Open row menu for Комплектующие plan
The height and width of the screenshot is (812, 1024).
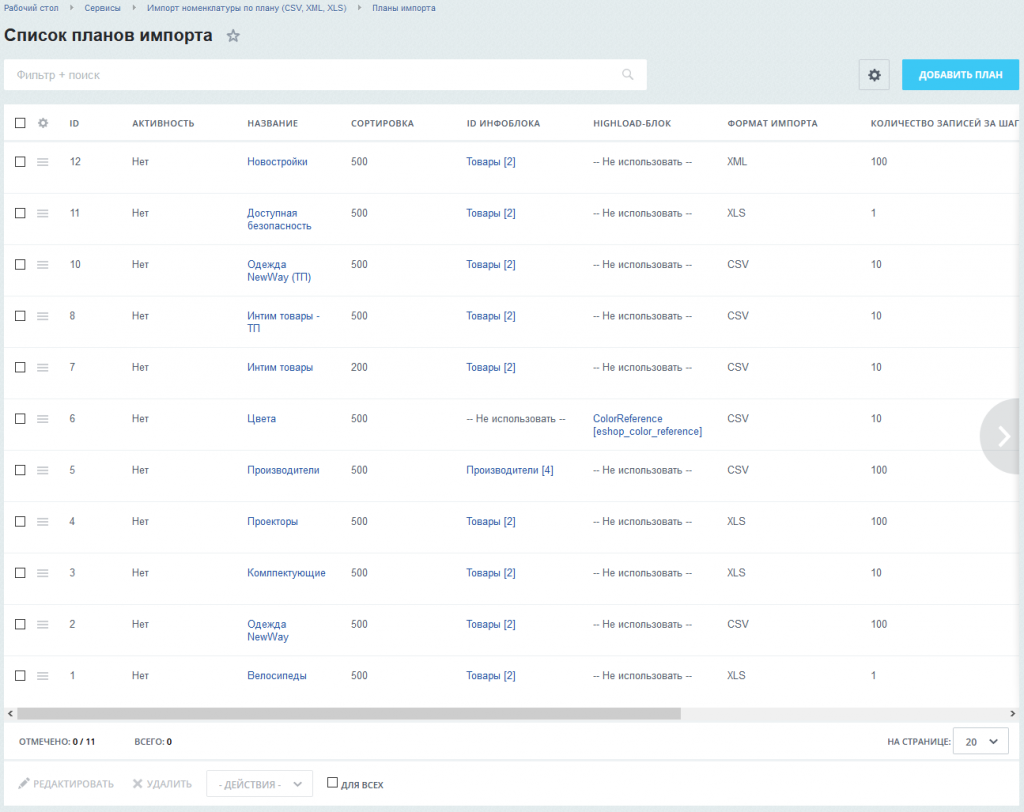[x=42, y=573]
